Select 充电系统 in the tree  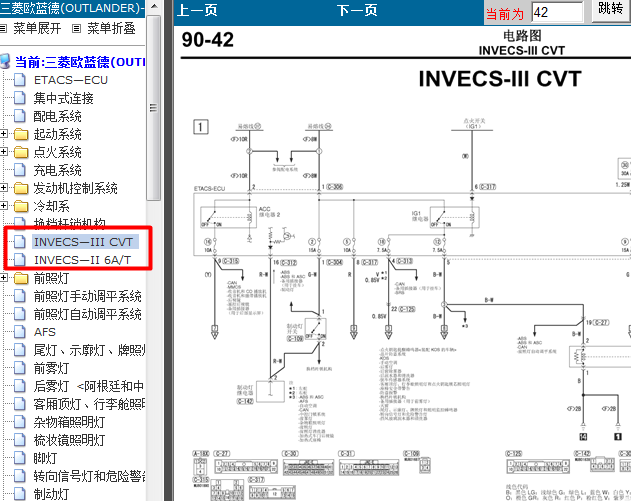pyautogui.click(x=58, y=170)
